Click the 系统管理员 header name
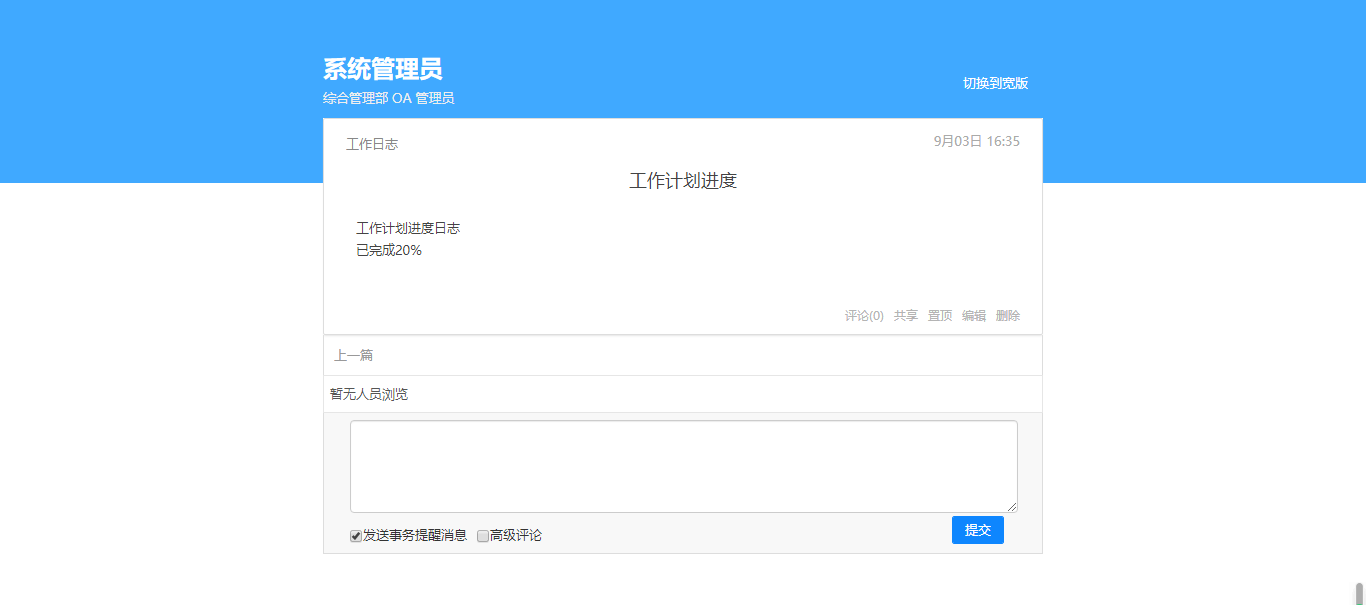 coord(382,69)
